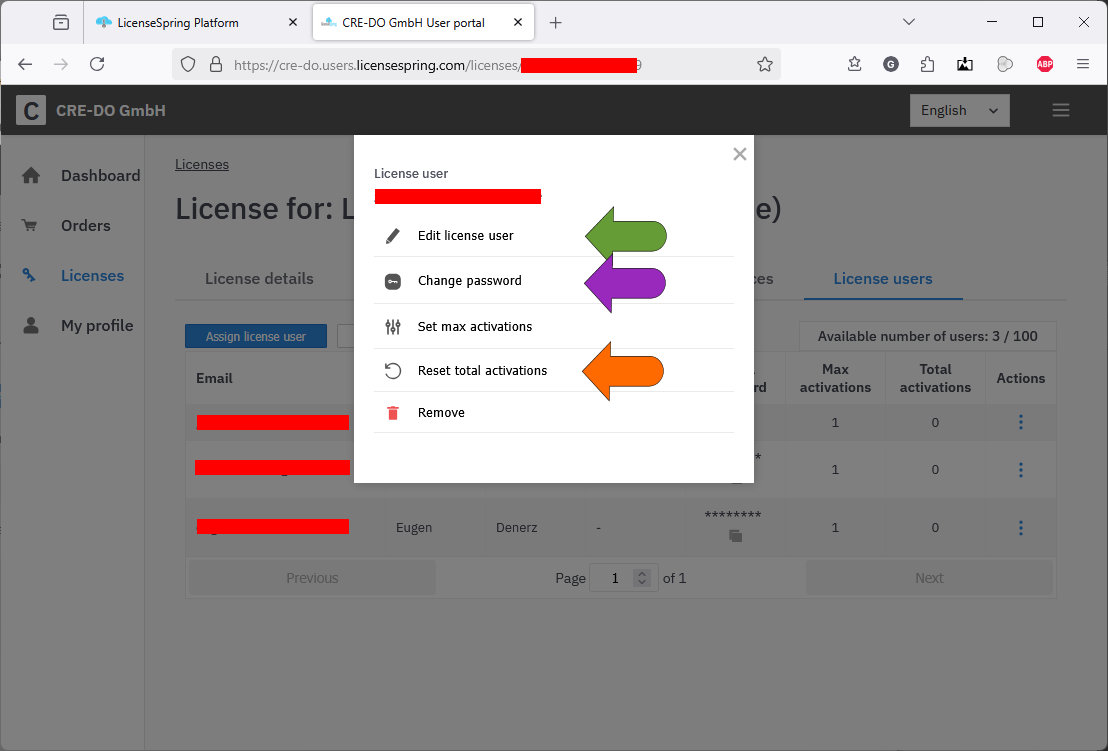
Task: Go back in browser history
Action: (25, 64)
